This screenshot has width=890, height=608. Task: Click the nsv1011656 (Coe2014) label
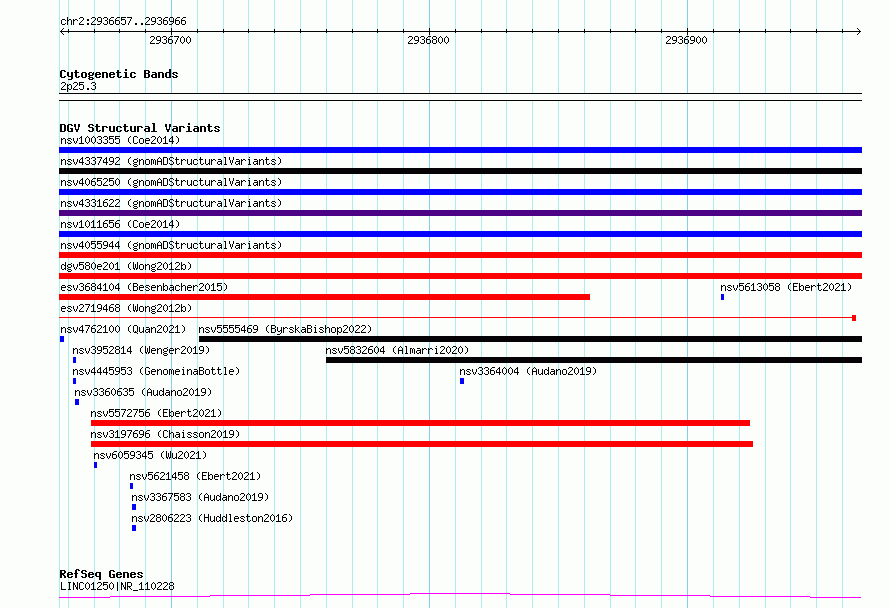(120, 224)
